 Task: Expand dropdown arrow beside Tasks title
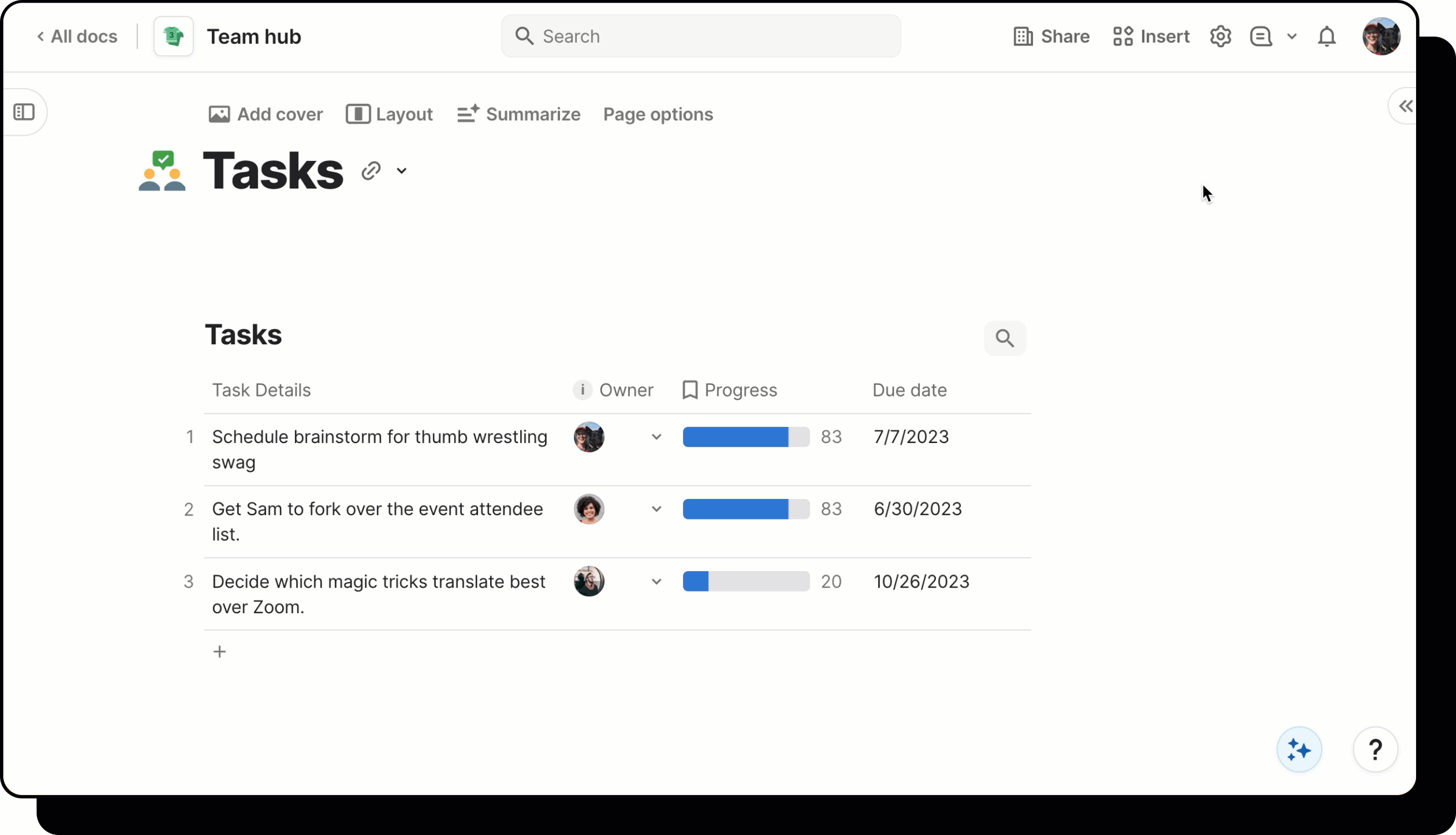[x=401, y=171]
